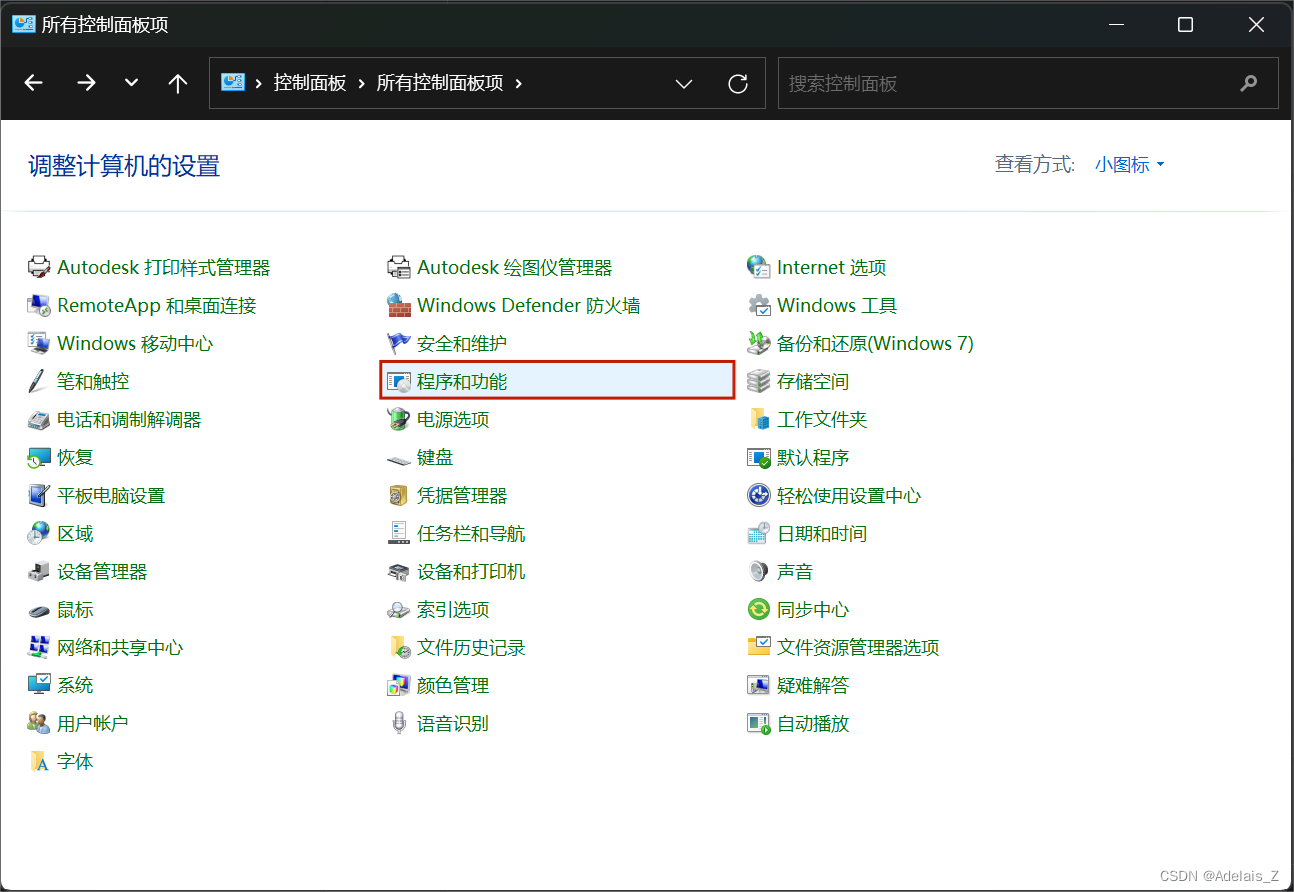Click the 声音 speaker icon

[759, 571]
